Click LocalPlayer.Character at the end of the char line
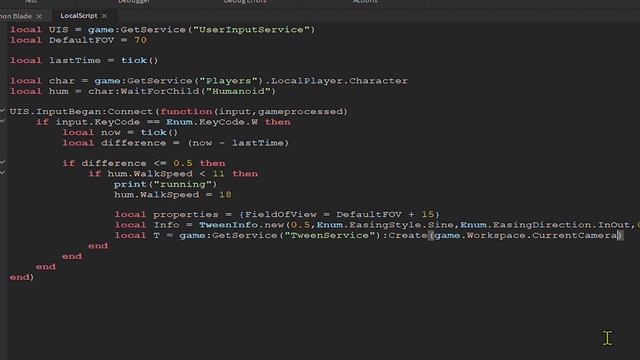The width and height of the screenshot is (640, 360). [339, 81]
